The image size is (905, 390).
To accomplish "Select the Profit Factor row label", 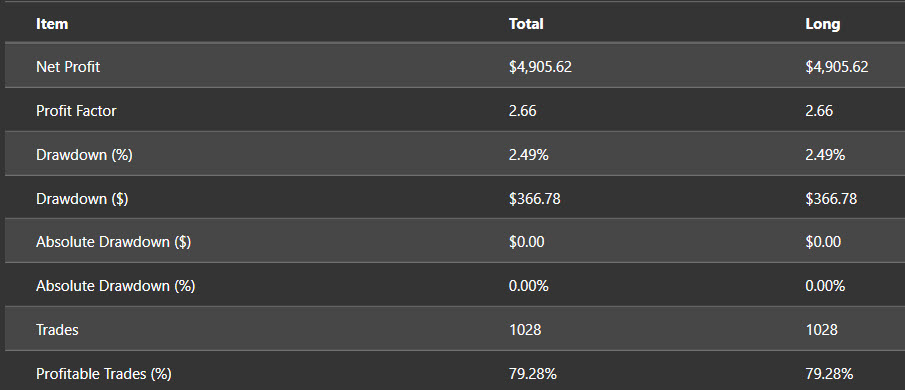I will 76,111.
